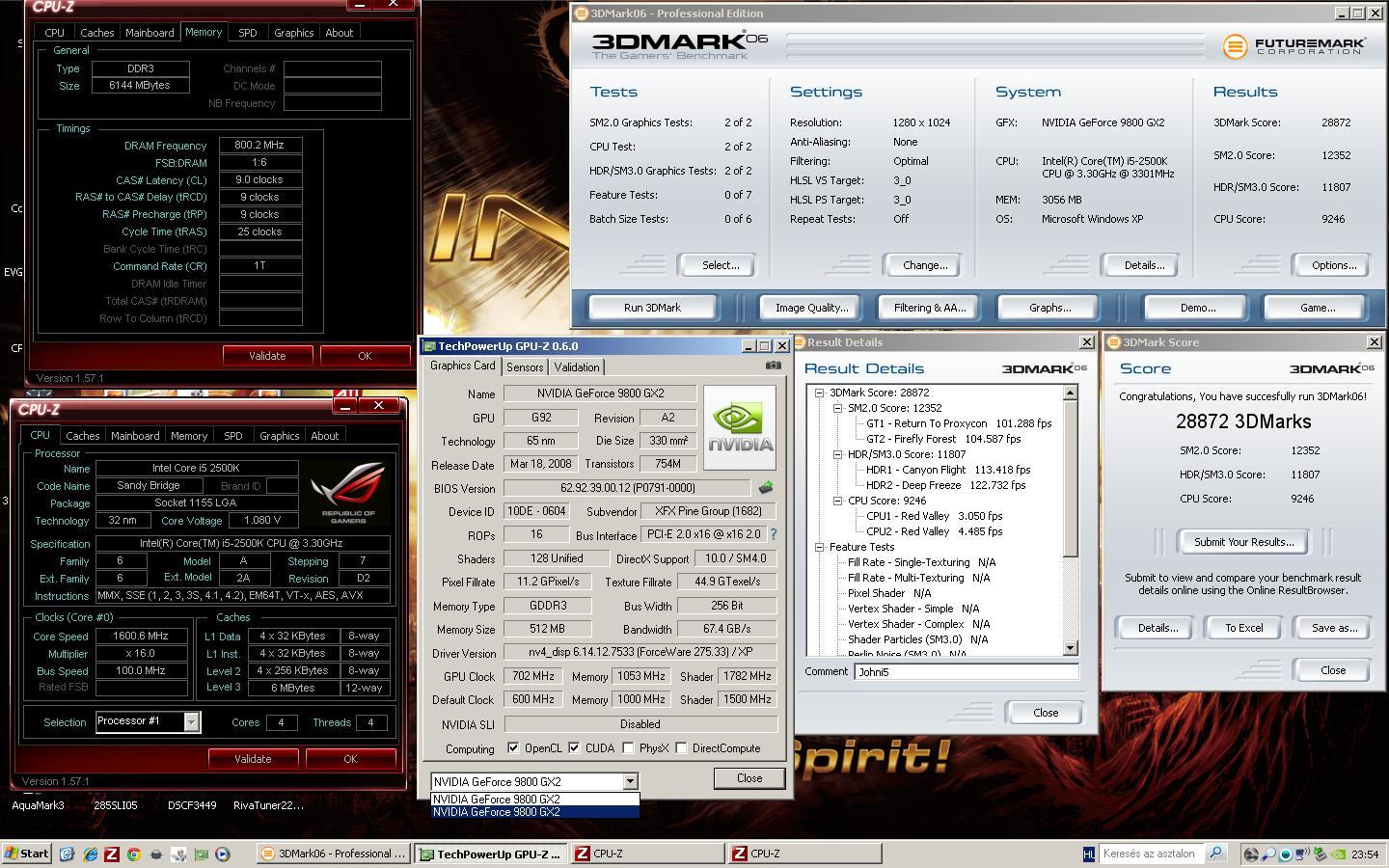Click the user/tools quick launch icon
Screen dimensions: 1389x868
coord(178,854)
